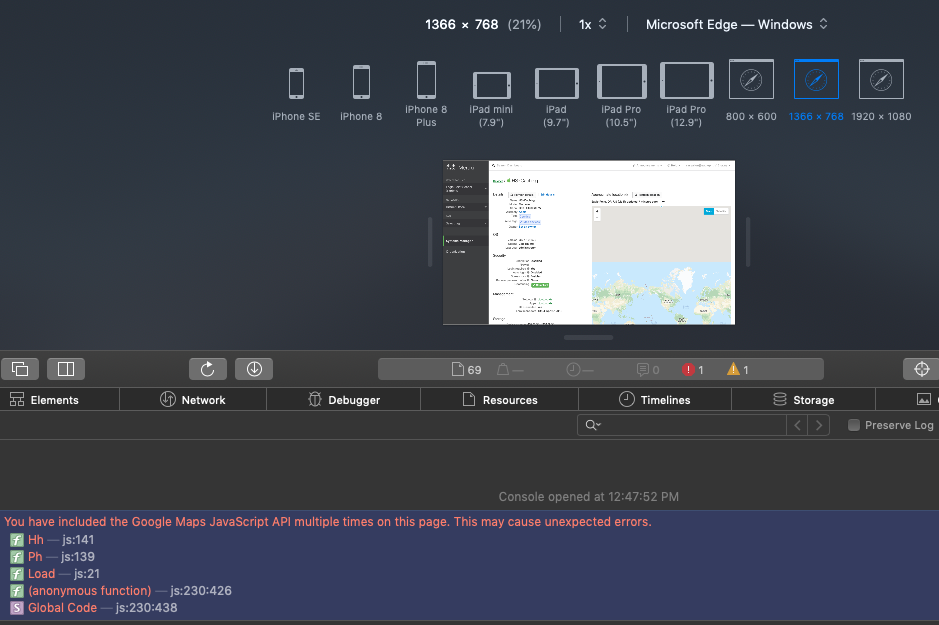Select the iPhone SE device preset
The height and width of the screenshot is (625, 939).
(x=296, y=84)
